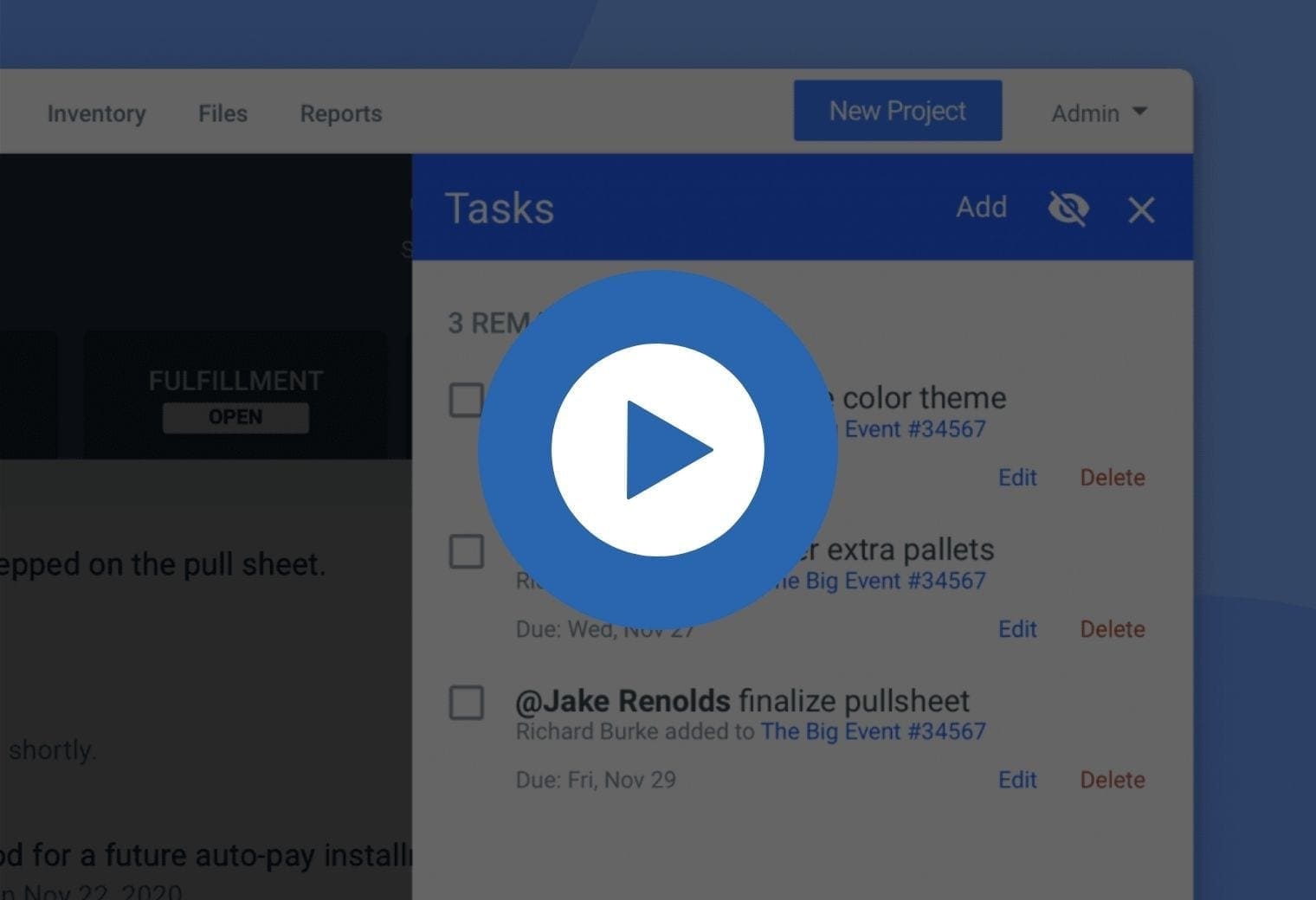1316x900 pixels.
Task: Close the Tasks panel with the X
Action: tap(1141, 209)
